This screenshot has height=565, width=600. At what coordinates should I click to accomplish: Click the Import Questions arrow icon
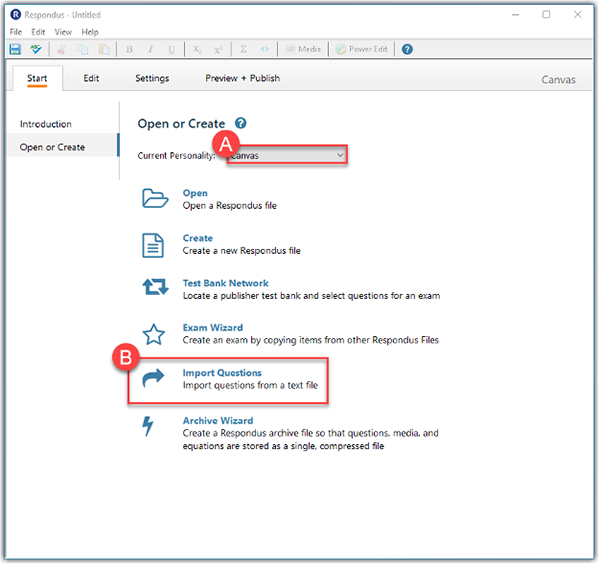[x=155, y=379]
